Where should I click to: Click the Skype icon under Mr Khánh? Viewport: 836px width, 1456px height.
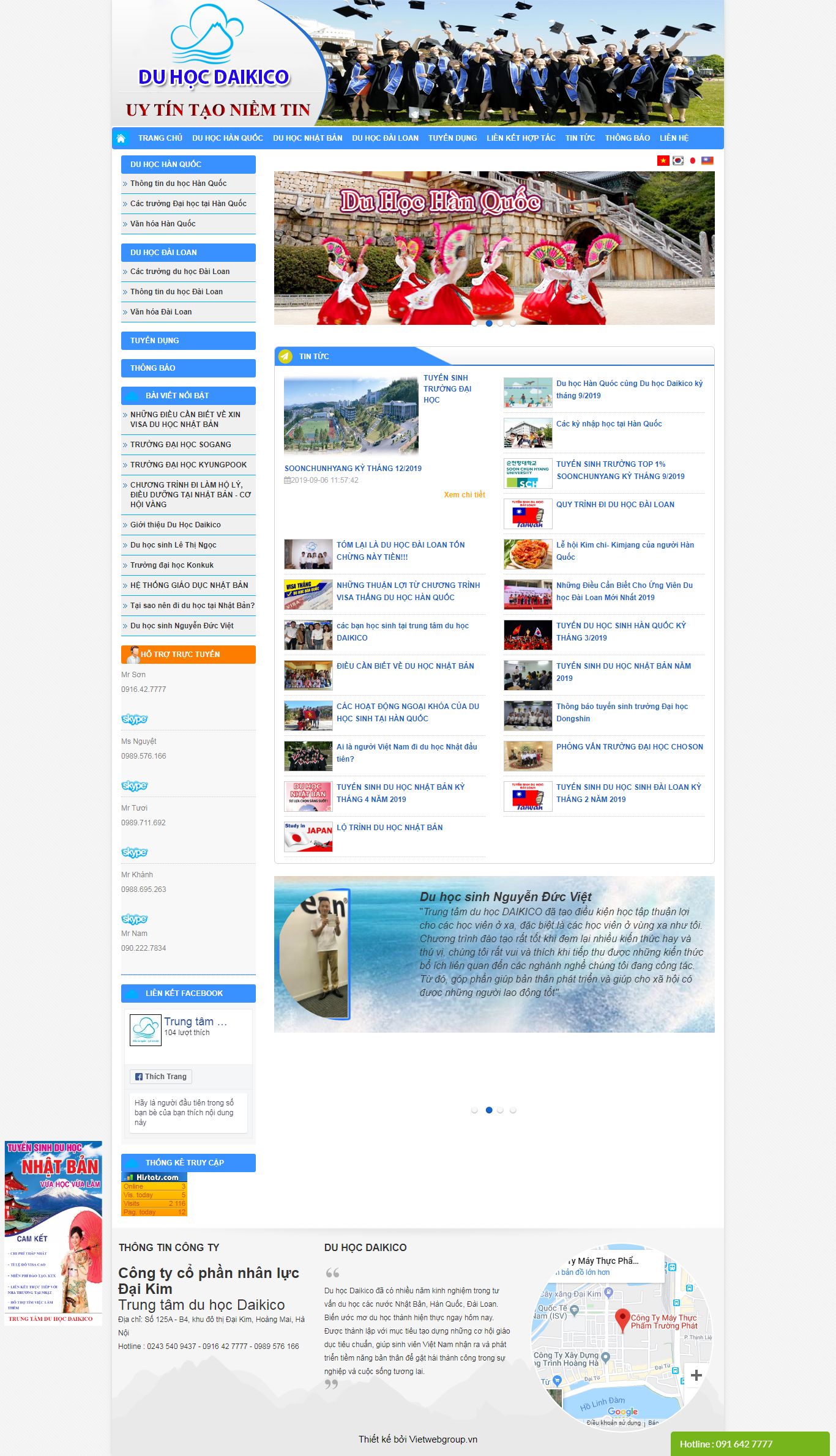click(135, 919)
